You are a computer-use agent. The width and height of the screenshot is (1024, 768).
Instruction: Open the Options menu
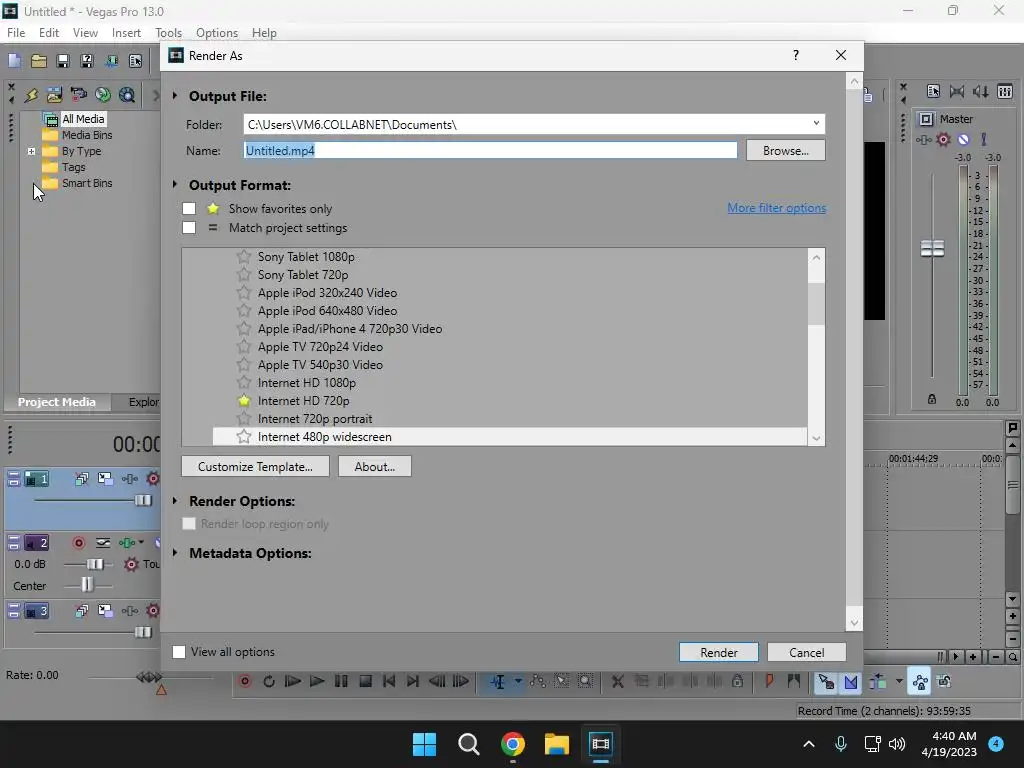[217, 33]
